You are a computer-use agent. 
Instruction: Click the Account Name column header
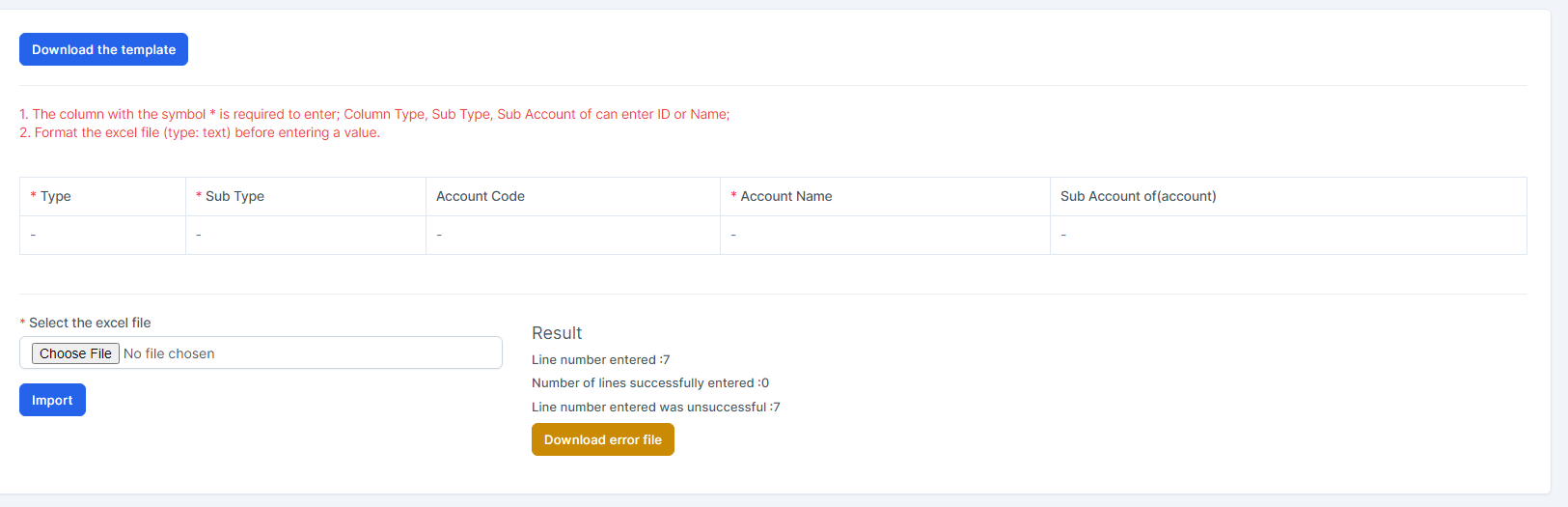click(785, 196)
